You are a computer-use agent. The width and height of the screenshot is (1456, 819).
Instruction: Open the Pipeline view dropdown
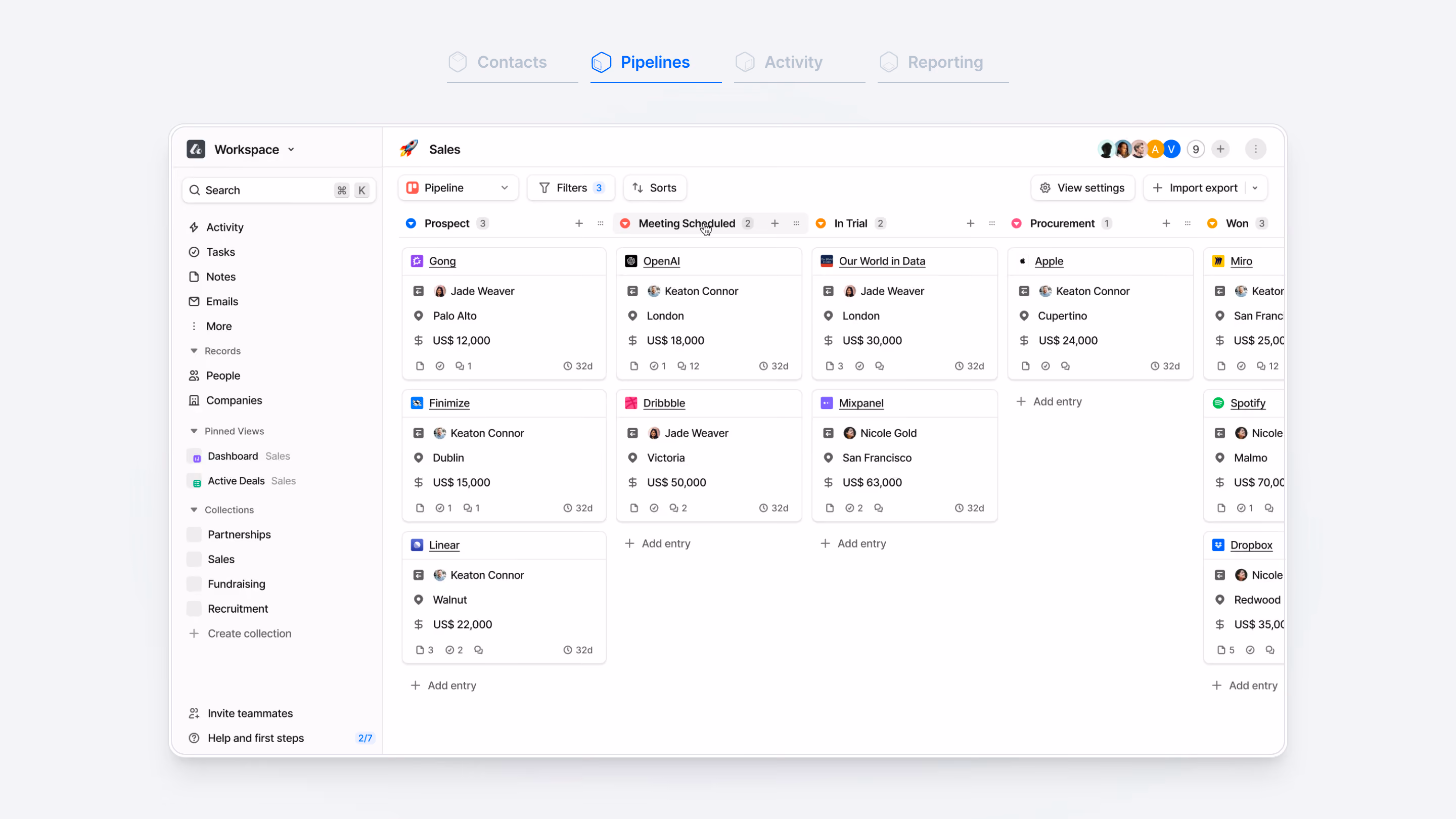tap(458, 188)
